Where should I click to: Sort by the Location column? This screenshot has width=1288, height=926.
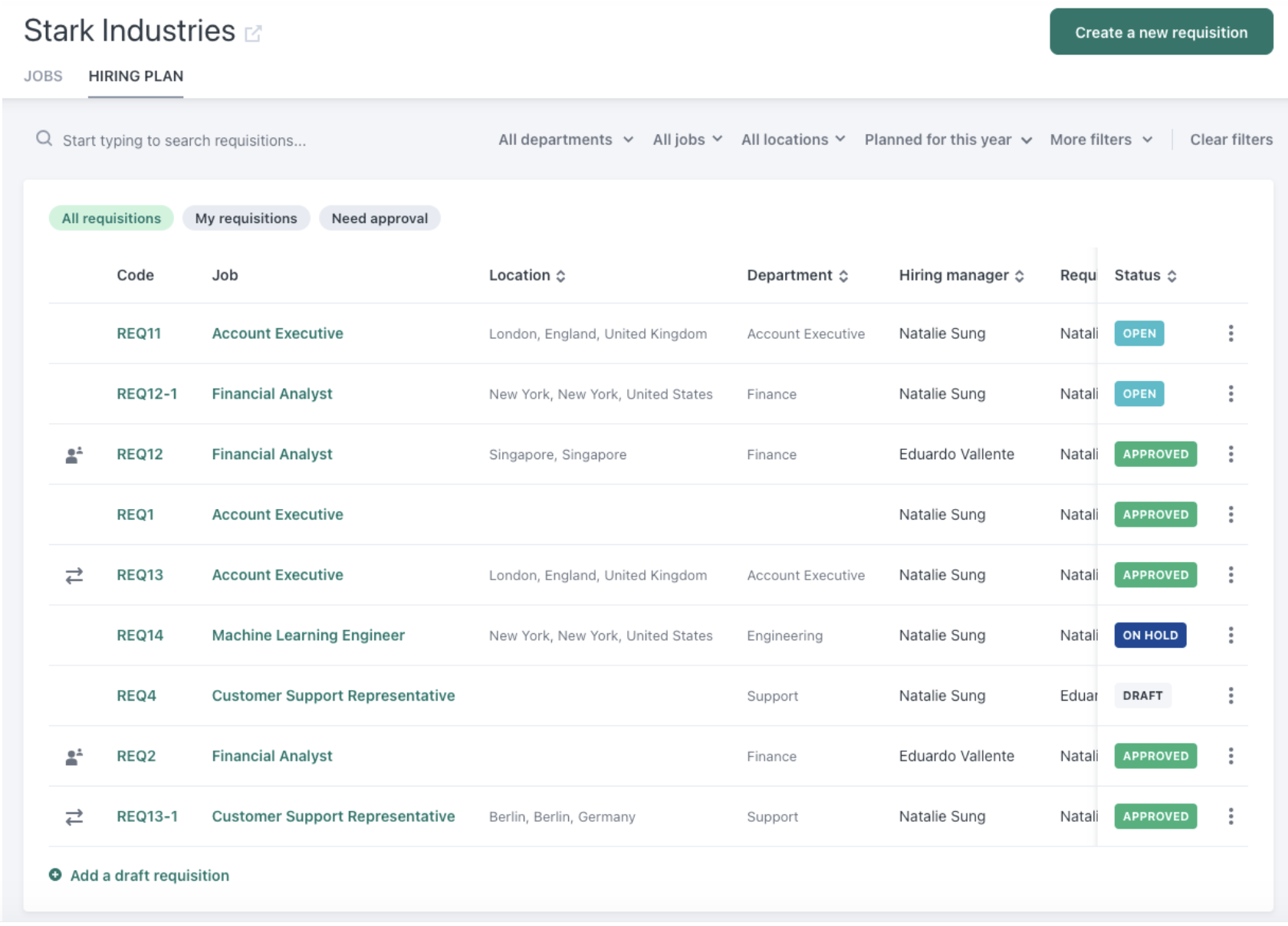coord(527,275)
